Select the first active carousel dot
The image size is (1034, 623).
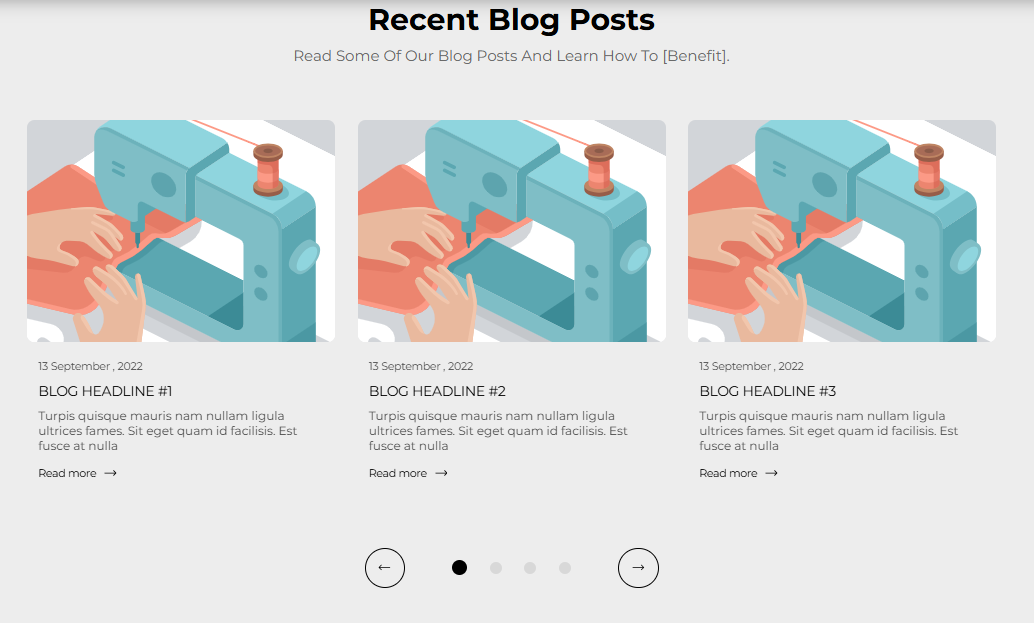[x=460, y=568]
